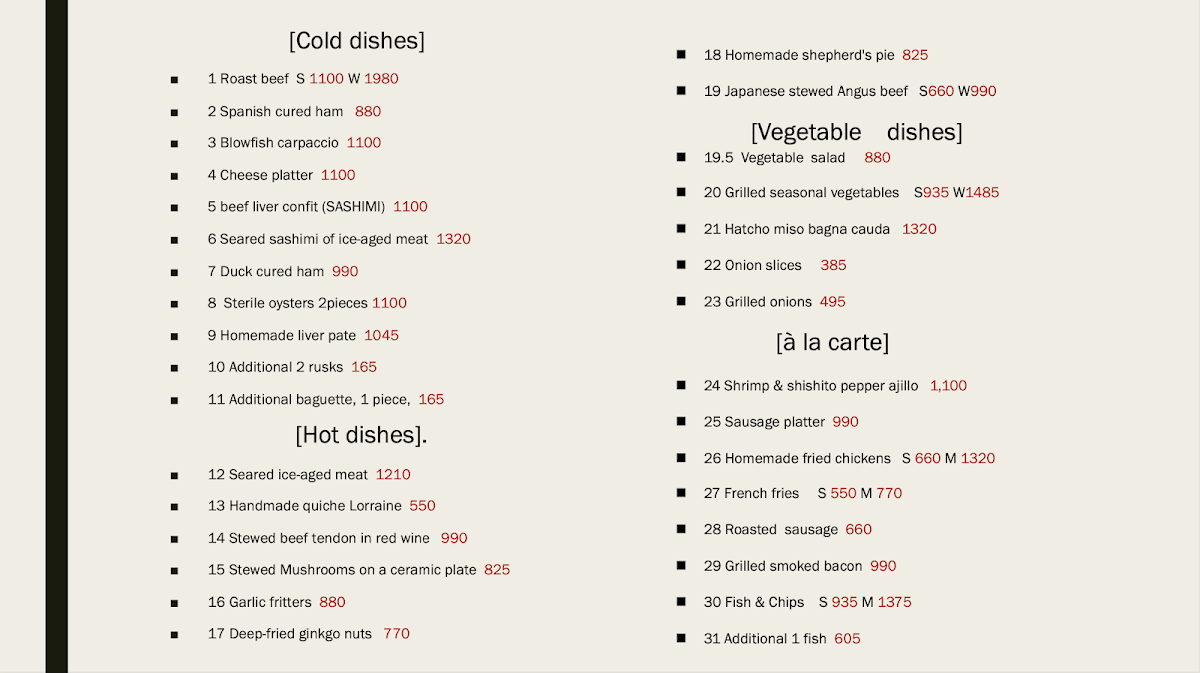This screenshot has width=1200, height=673.
Task: Click the [Hot dishes] heading
Action: 361,435
